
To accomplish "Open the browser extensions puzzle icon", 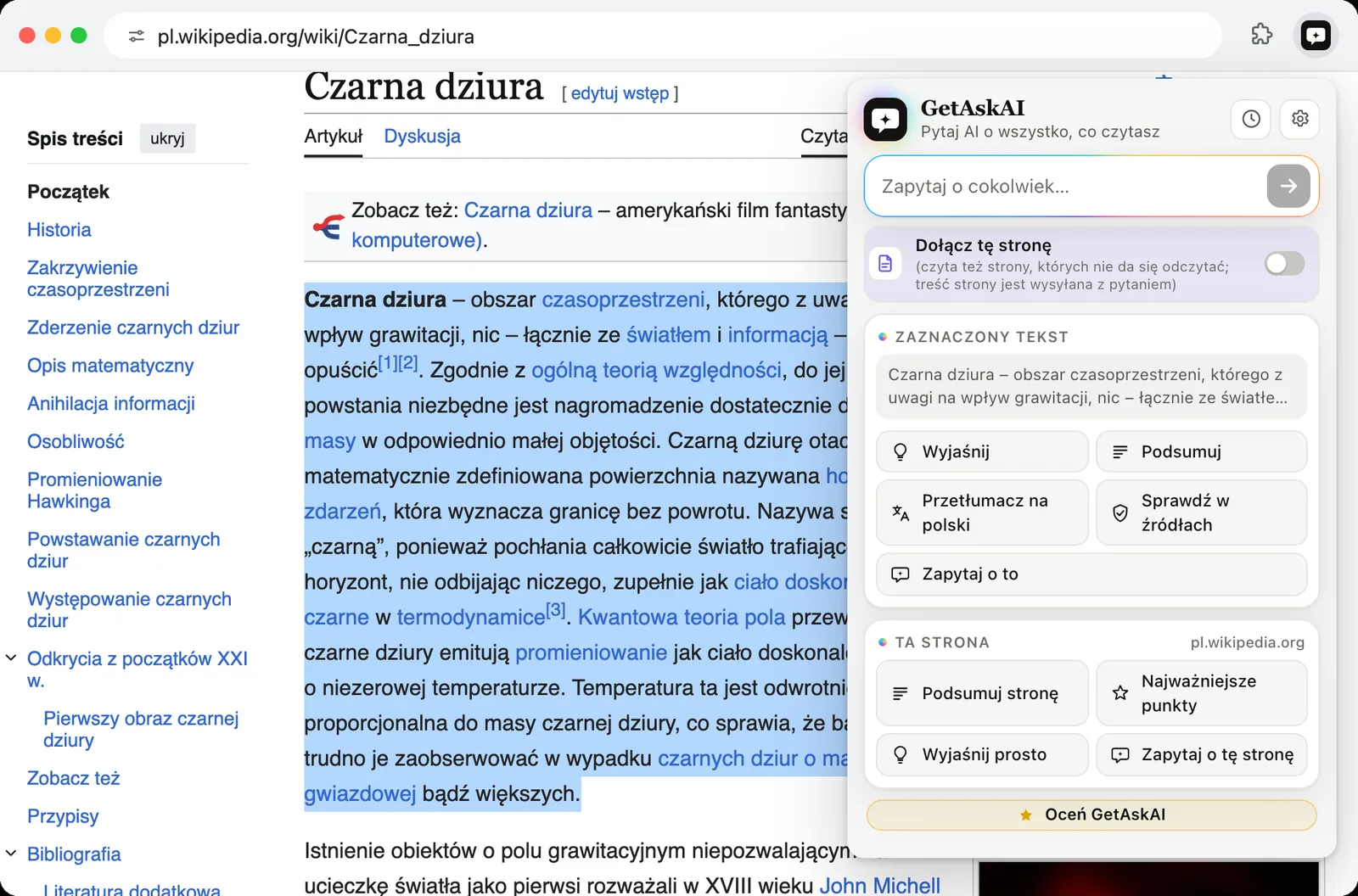I will click(x=1262, y=36).
